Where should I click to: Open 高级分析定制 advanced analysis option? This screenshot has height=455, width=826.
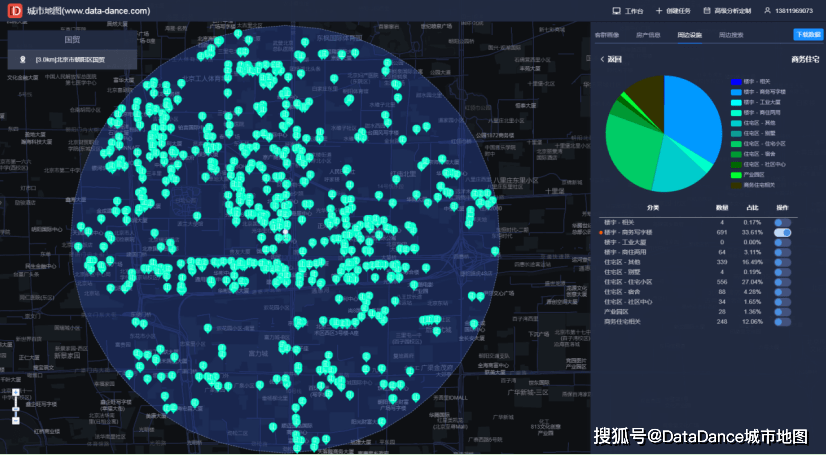coord(727,11)
